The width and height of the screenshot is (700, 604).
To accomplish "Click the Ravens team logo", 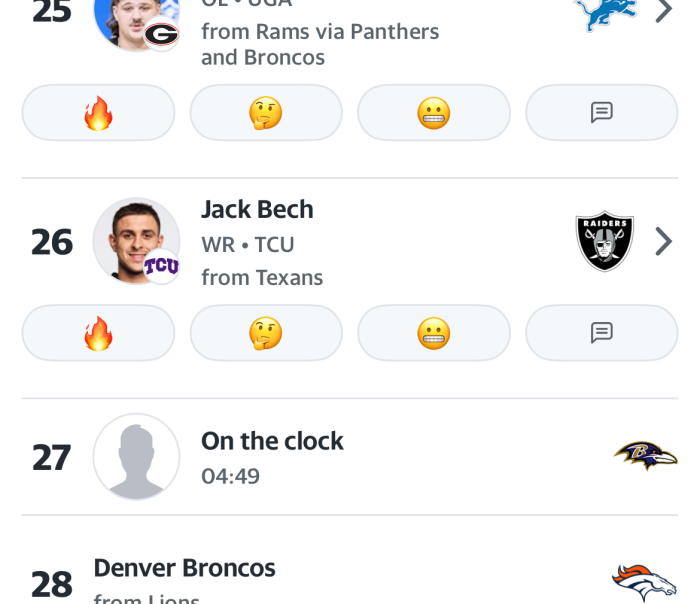I will [645, 456].
